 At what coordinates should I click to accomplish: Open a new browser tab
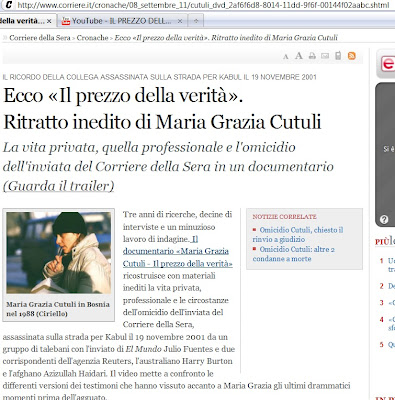pos(196,21)
